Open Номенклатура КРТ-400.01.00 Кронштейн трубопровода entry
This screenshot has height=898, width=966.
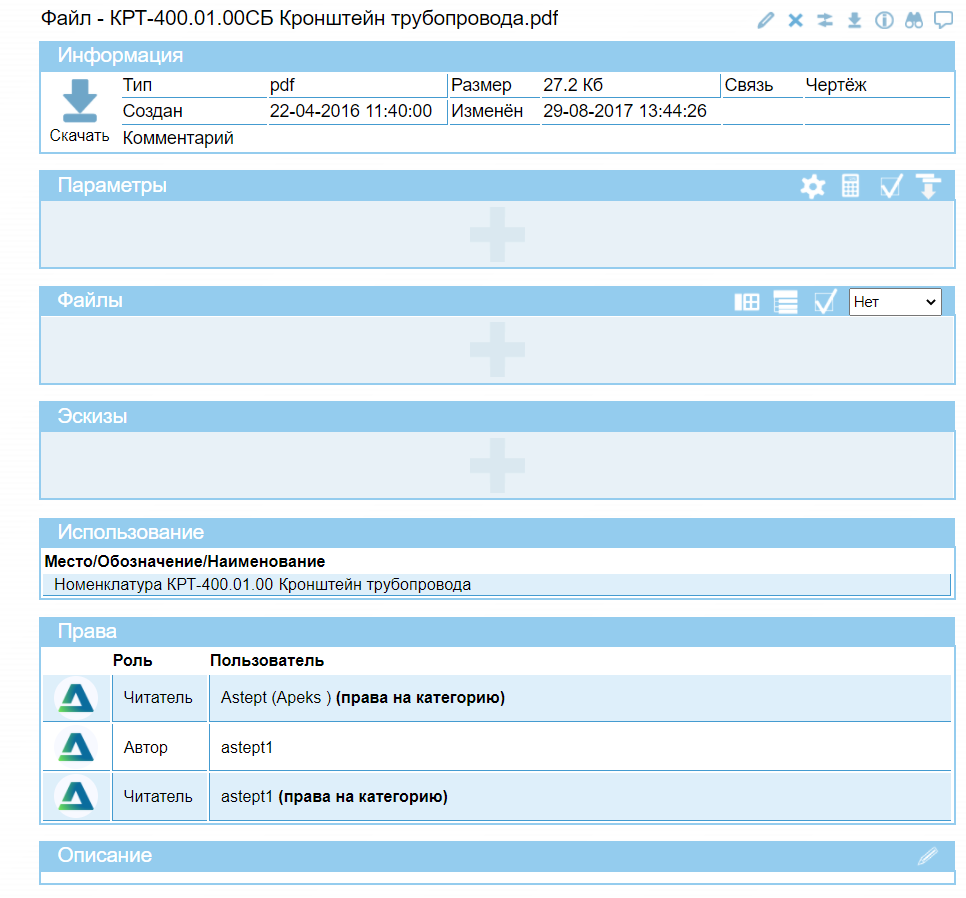[262, 585]
